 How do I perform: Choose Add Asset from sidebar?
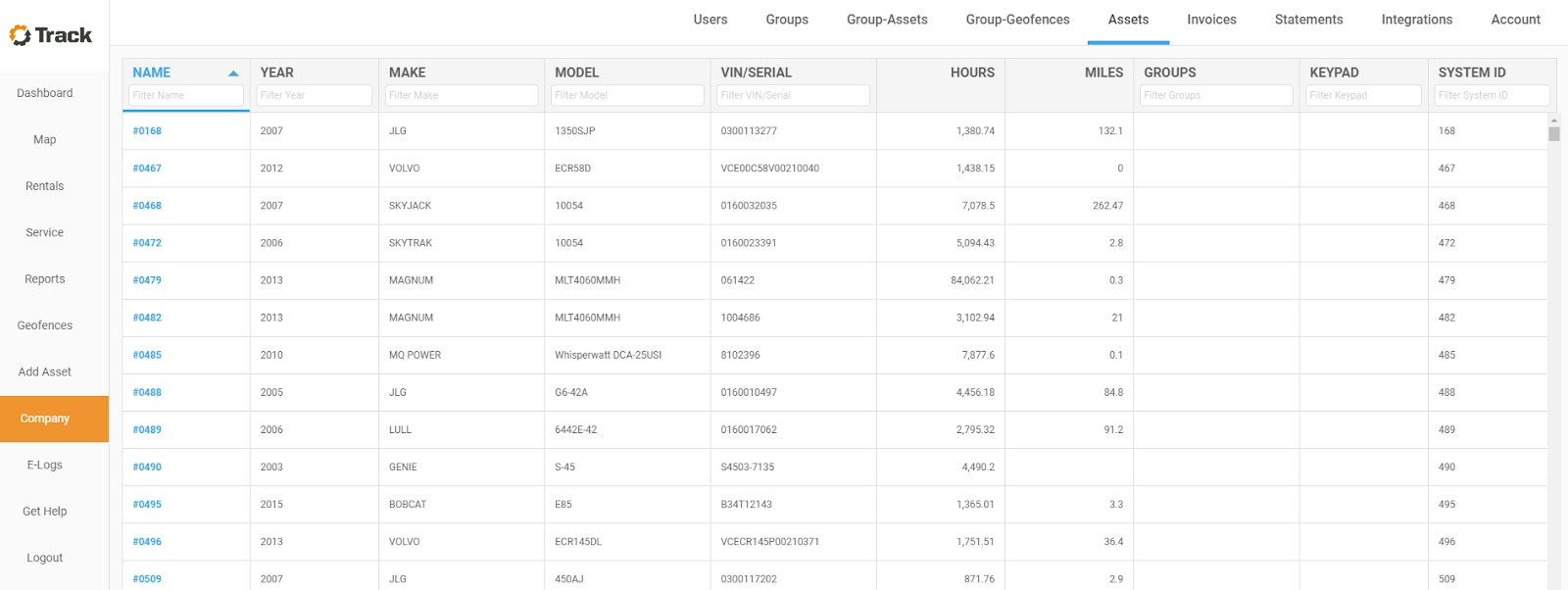(45, 371)
